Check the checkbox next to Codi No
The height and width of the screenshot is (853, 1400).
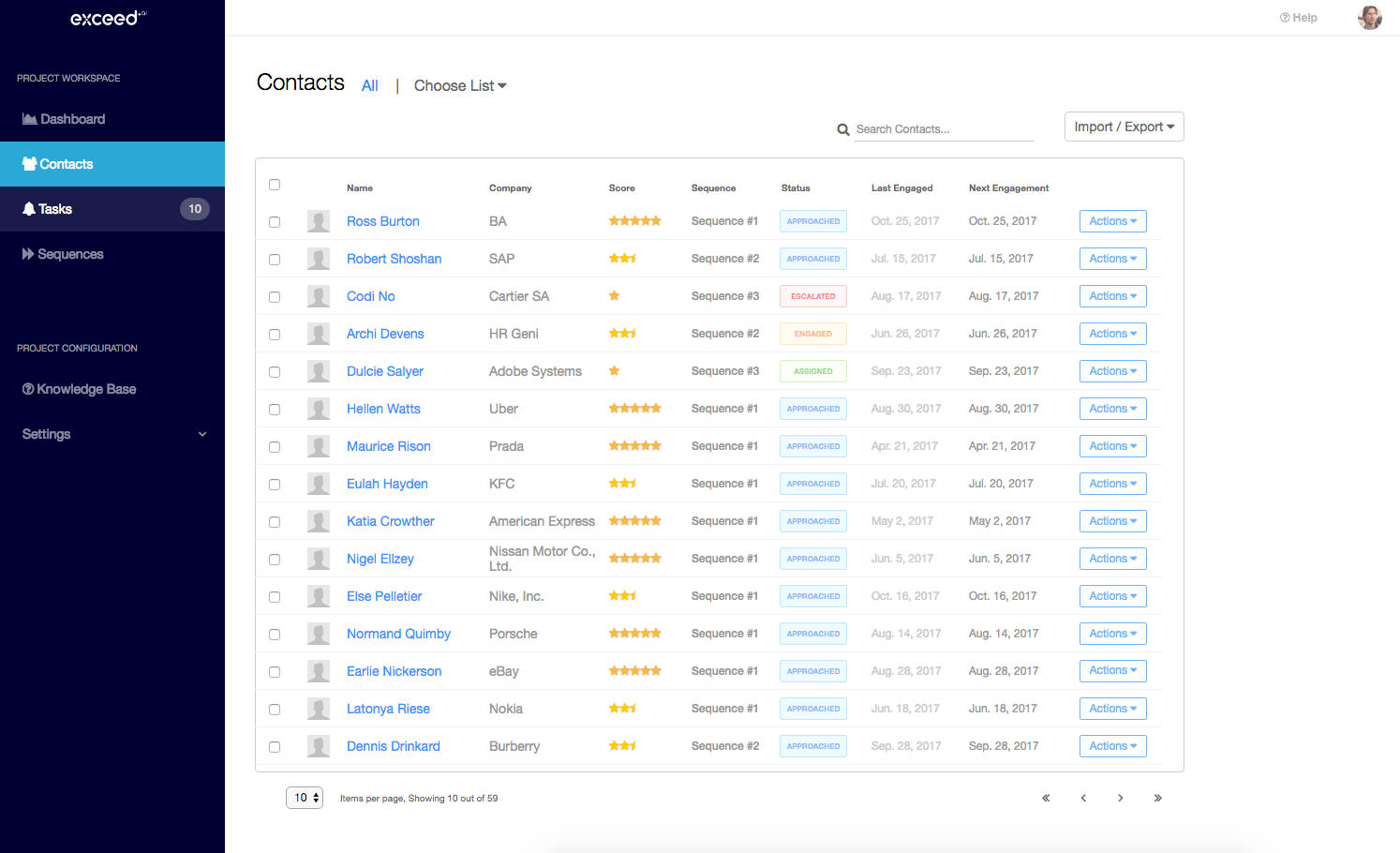274,296
